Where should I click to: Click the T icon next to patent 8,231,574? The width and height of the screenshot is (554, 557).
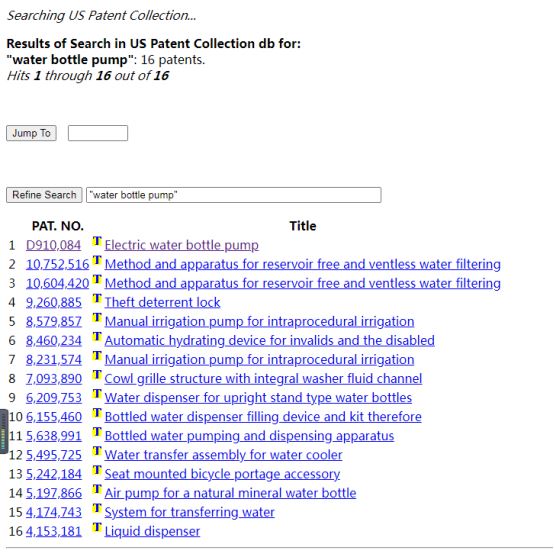pos(97,356)
